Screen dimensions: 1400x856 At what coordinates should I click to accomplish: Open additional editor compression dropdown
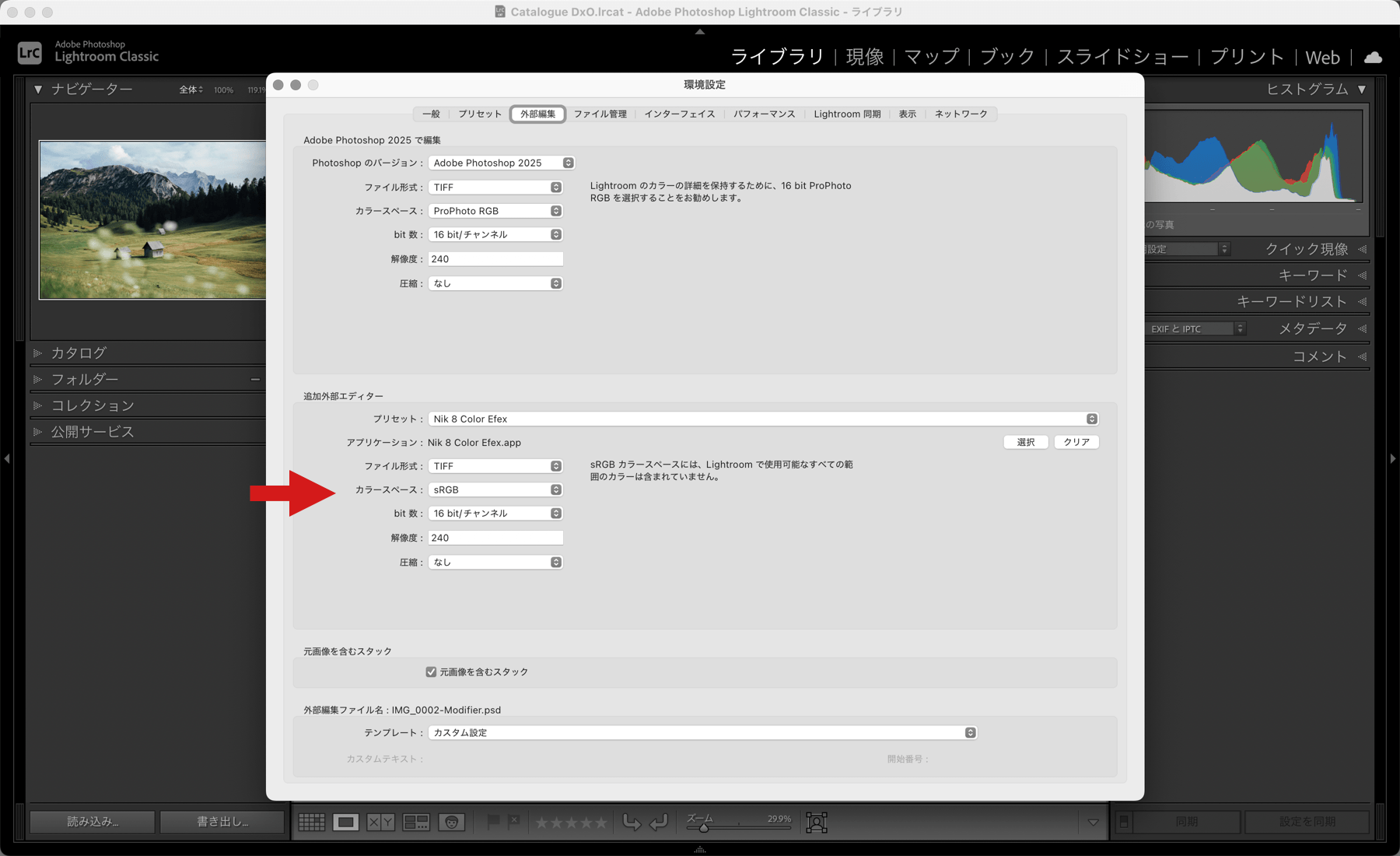[x=495, y=562]
